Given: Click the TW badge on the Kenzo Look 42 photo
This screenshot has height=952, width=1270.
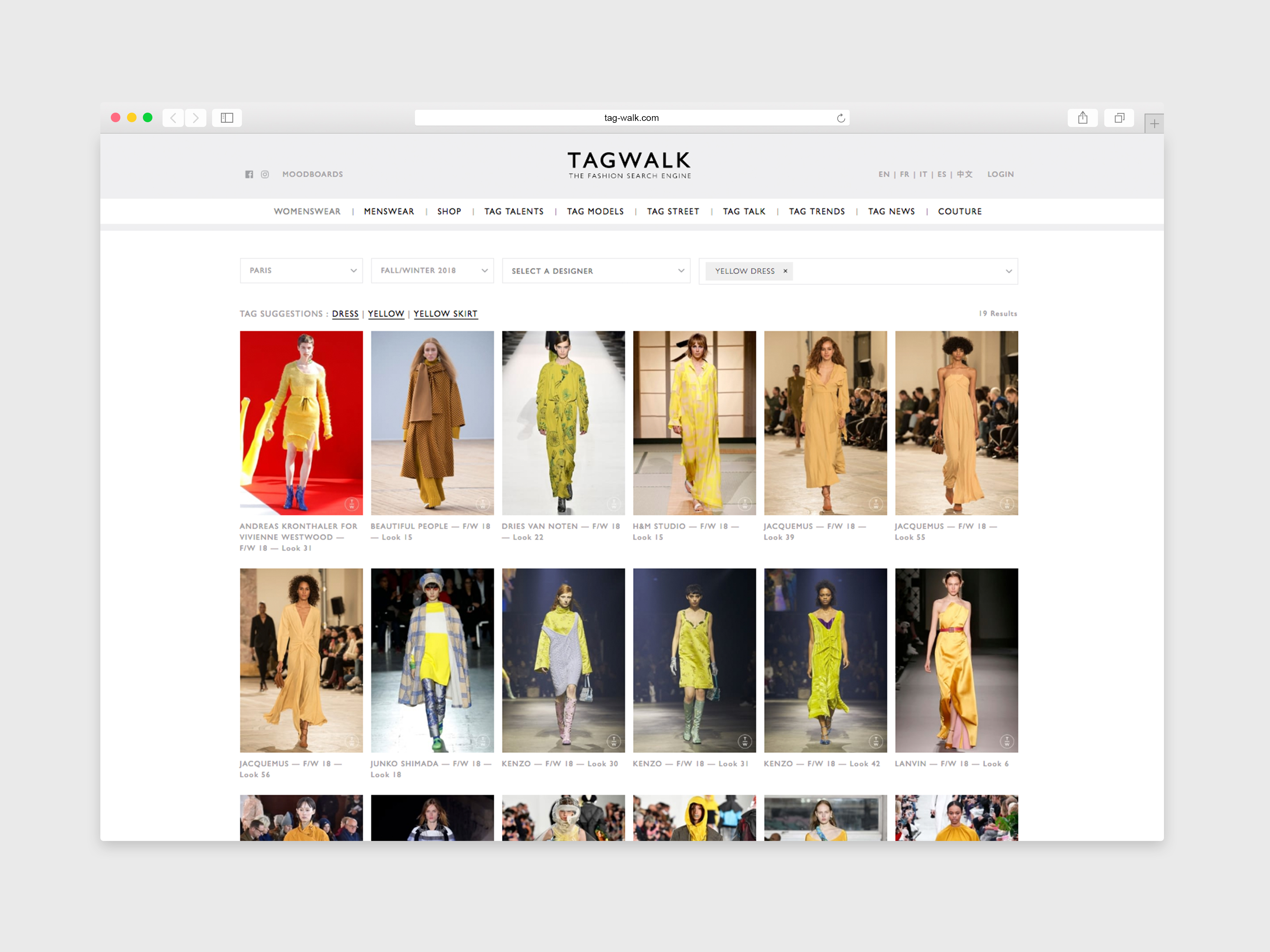Looking at the screenshot, I should click(876, 741).
